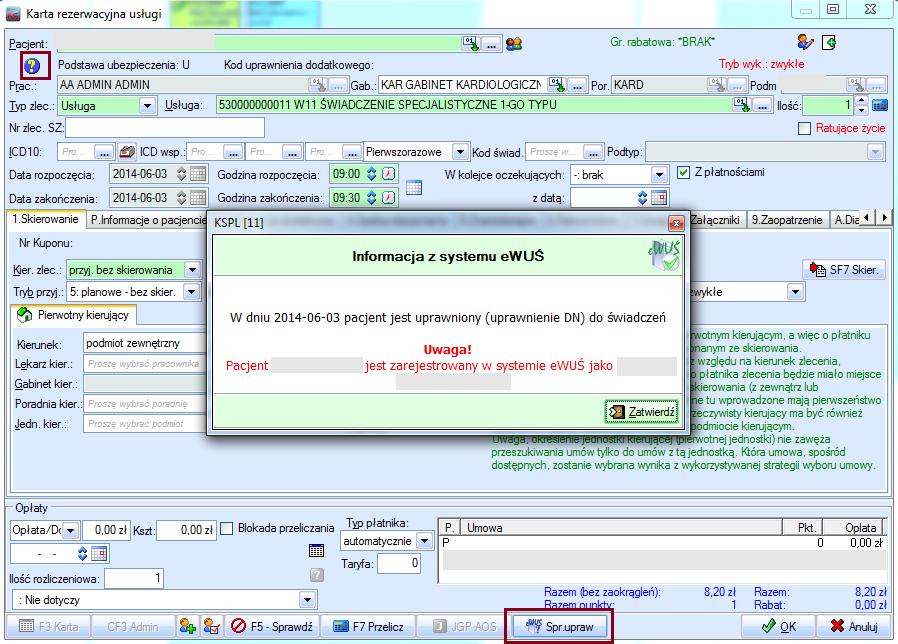Click the ellipsis button of the Gab. field
The height and width of the screenshot is (644, 898).
(578, 85)
